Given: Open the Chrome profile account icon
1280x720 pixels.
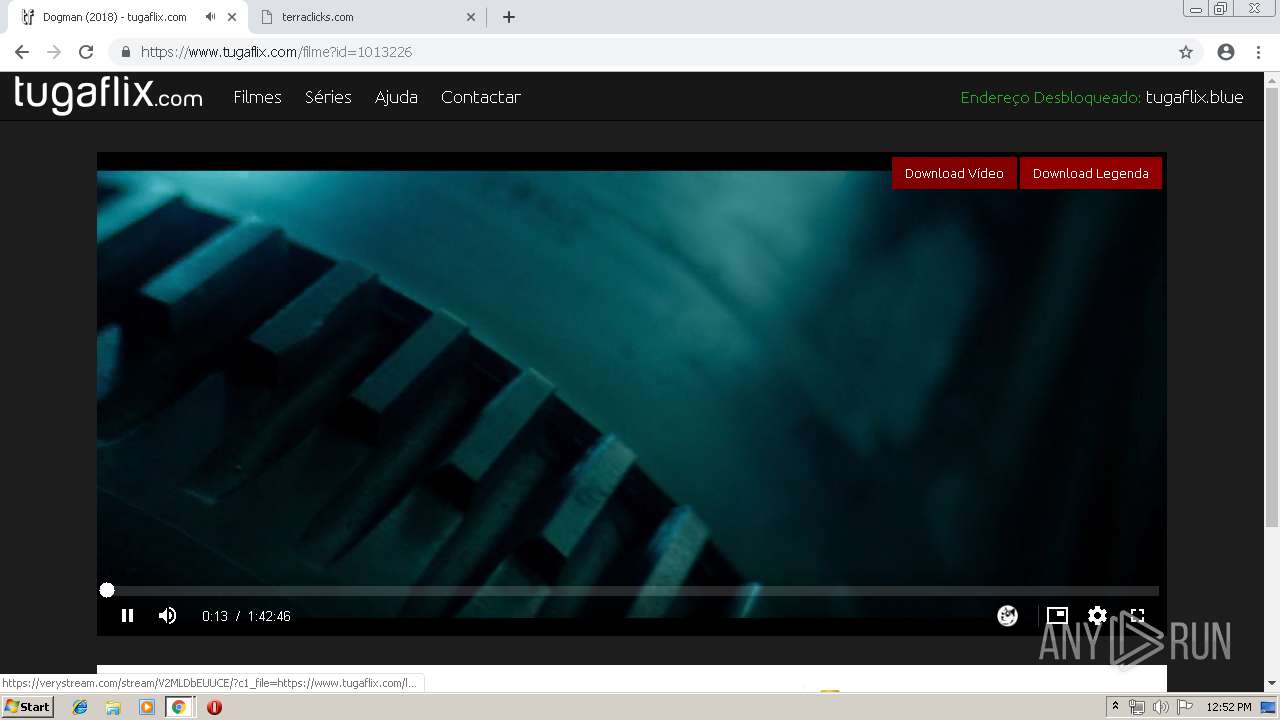Looking at the screenshot, I should (1226, 52).
